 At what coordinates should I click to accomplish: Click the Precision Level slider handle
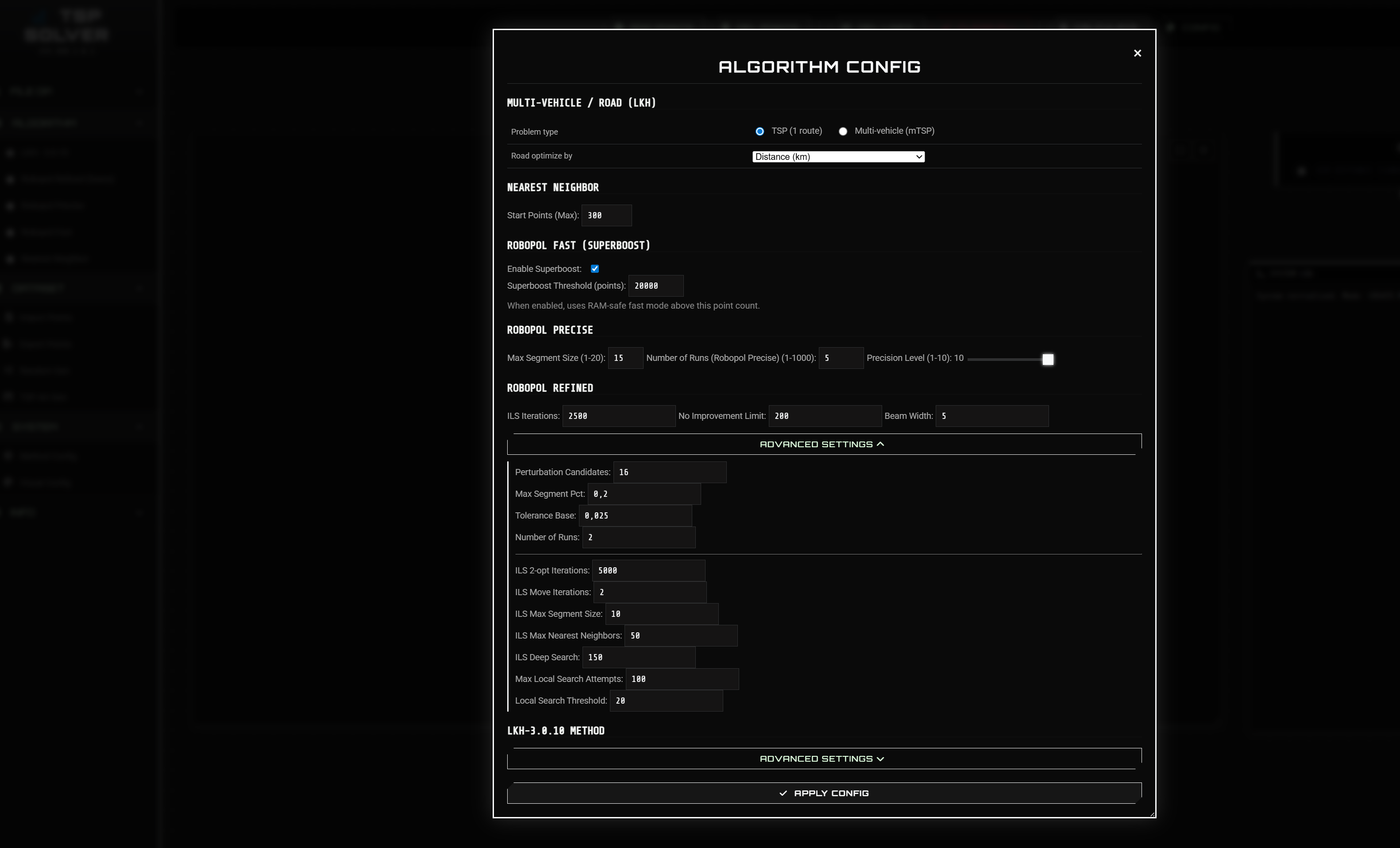coord(1047,359)
